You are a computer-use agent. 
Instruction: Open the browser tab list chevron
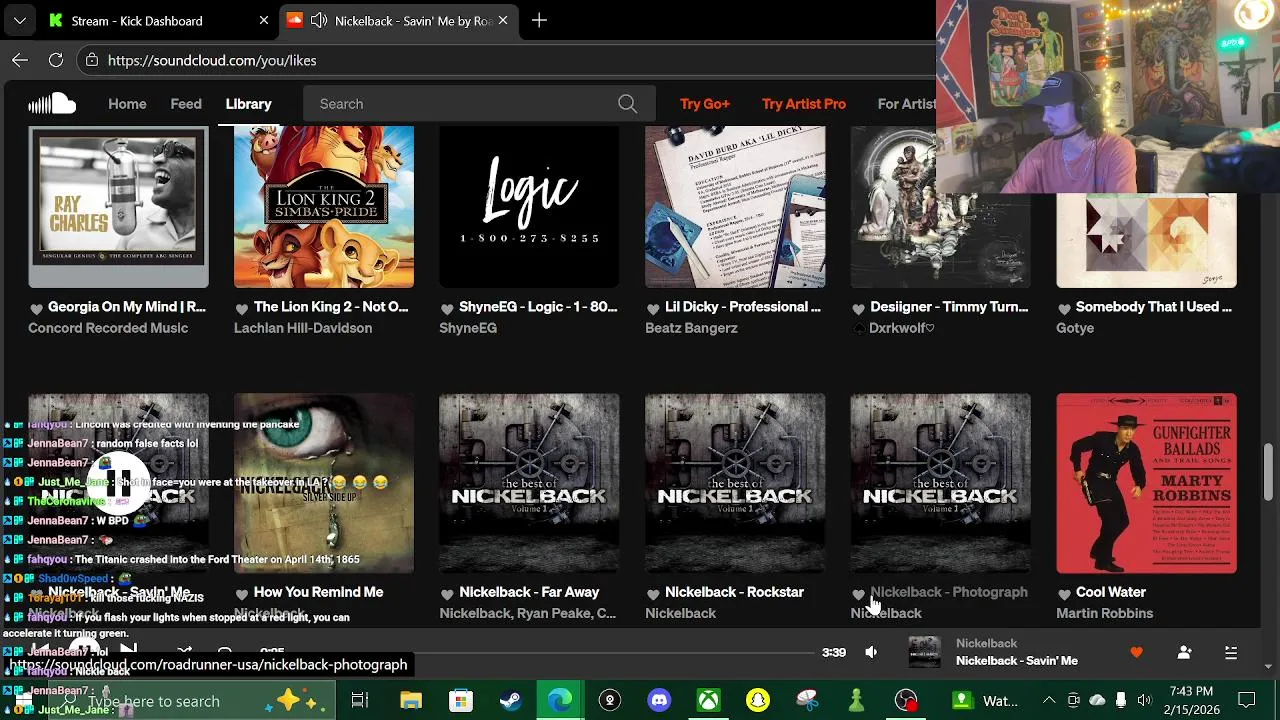point(20,20)
